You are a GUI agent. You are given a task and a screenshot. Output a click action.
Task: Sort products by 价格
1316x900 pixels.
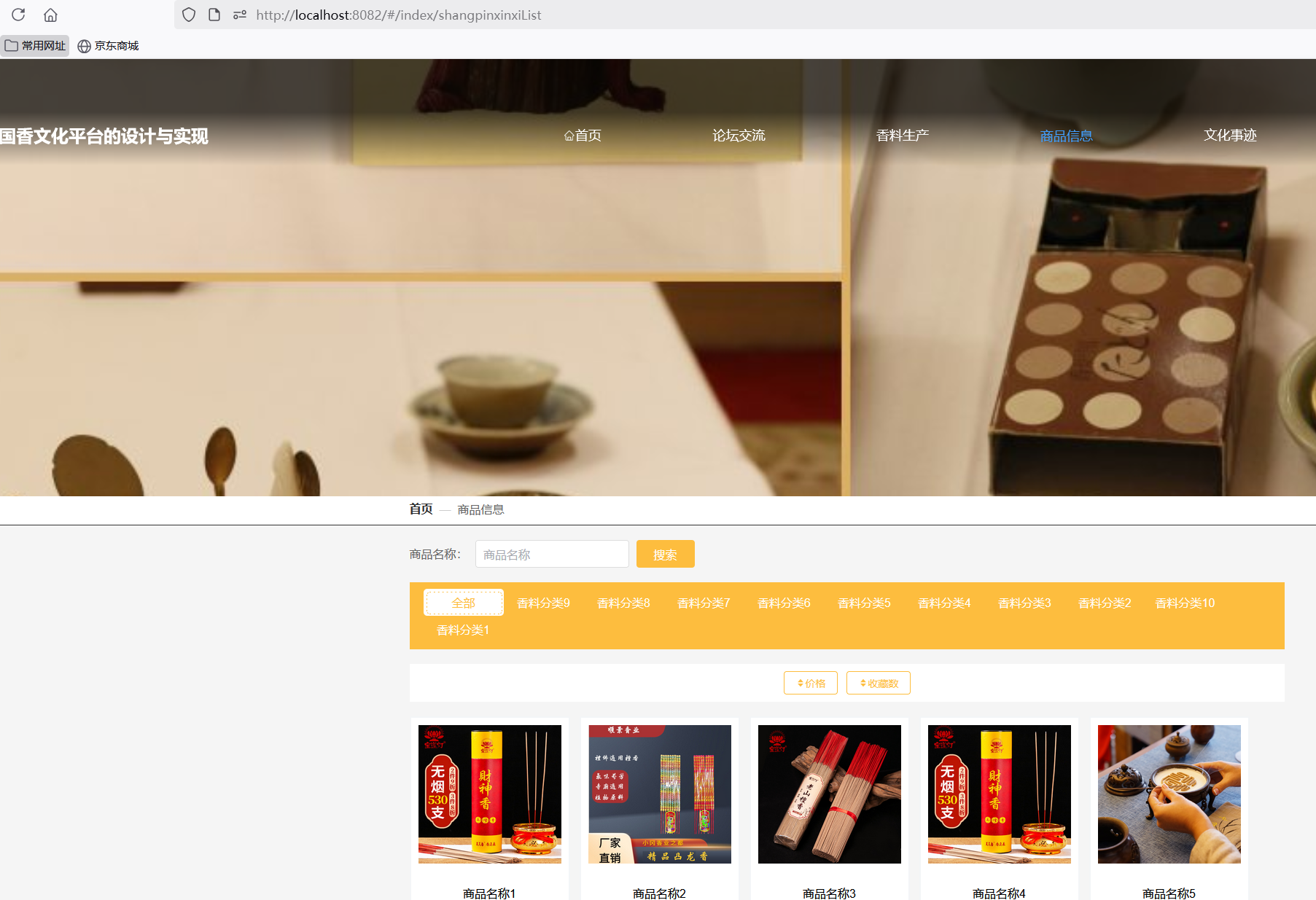click(x=811, y=683)
